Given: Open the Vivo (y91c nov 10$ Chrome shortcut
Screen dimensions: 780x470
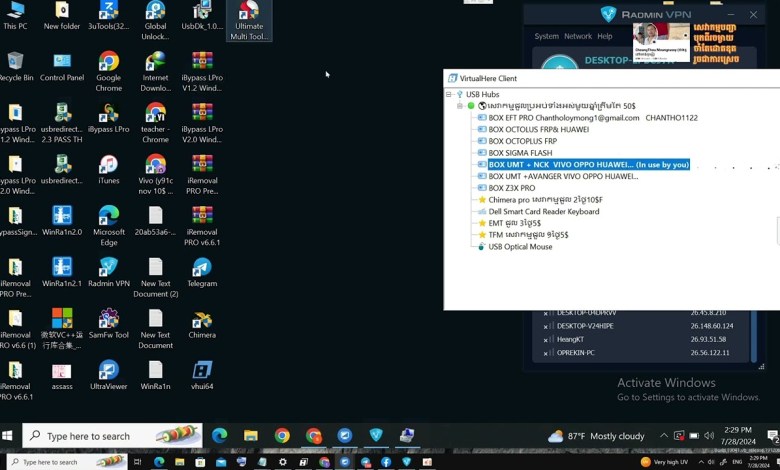Looking at the screenshot, I should point(155,174).
